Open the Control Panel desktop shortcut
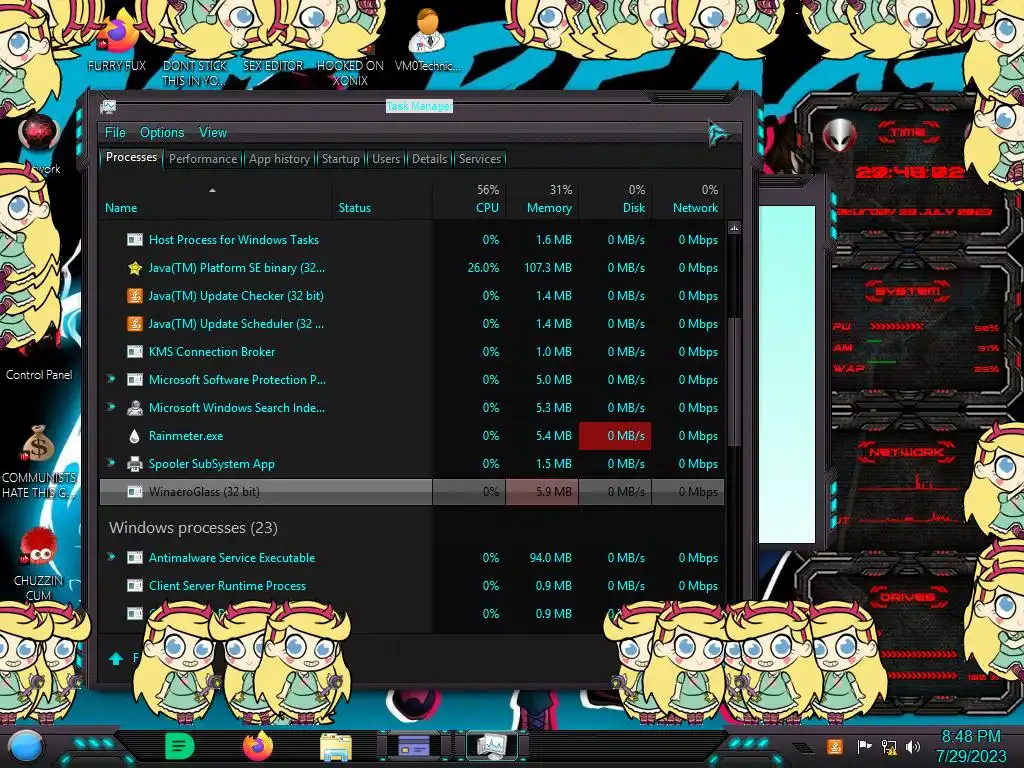Viewport: 1024px width, 768px height. point(39,375)
